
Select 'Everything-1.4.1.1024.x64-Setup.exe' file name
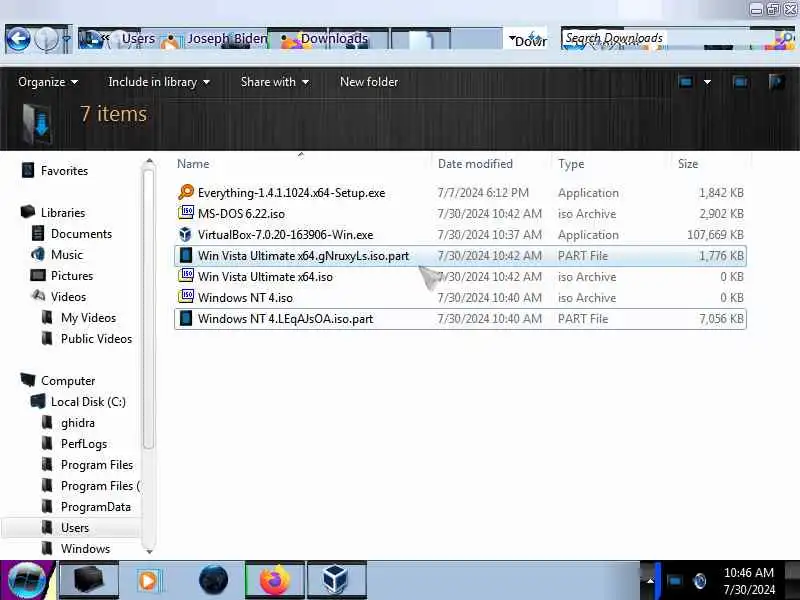click(291, 193)
